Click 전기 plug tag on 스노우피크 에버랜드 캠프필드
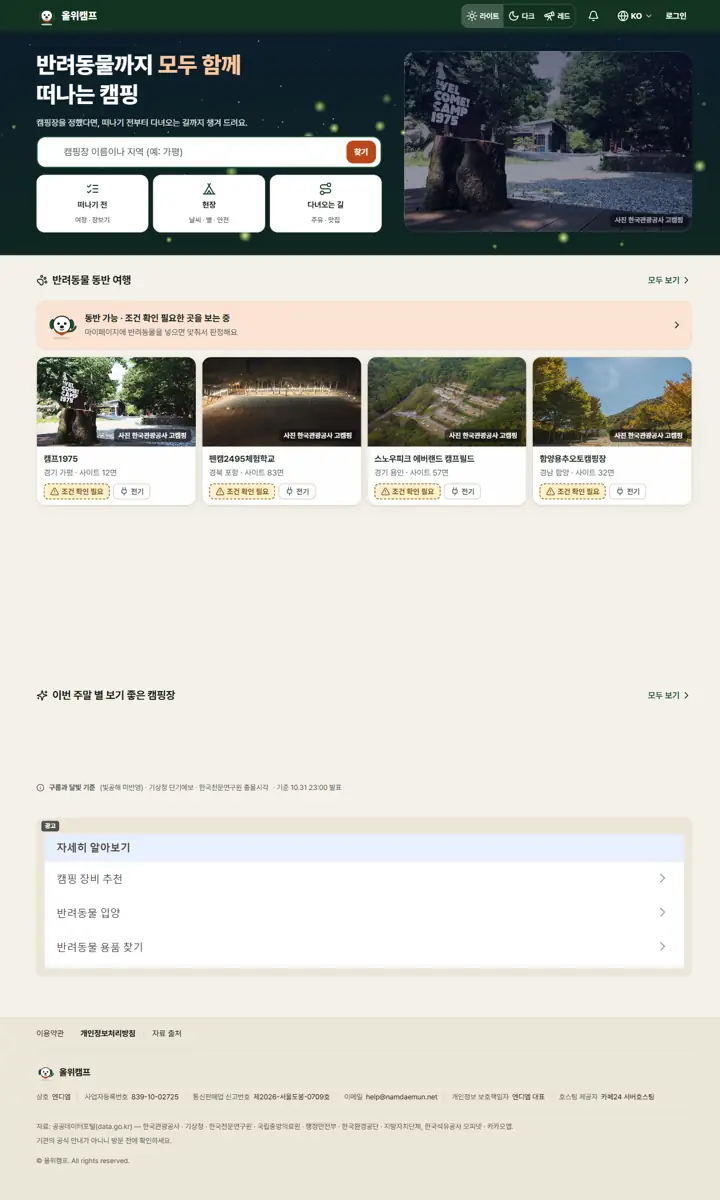 point(462,492)
